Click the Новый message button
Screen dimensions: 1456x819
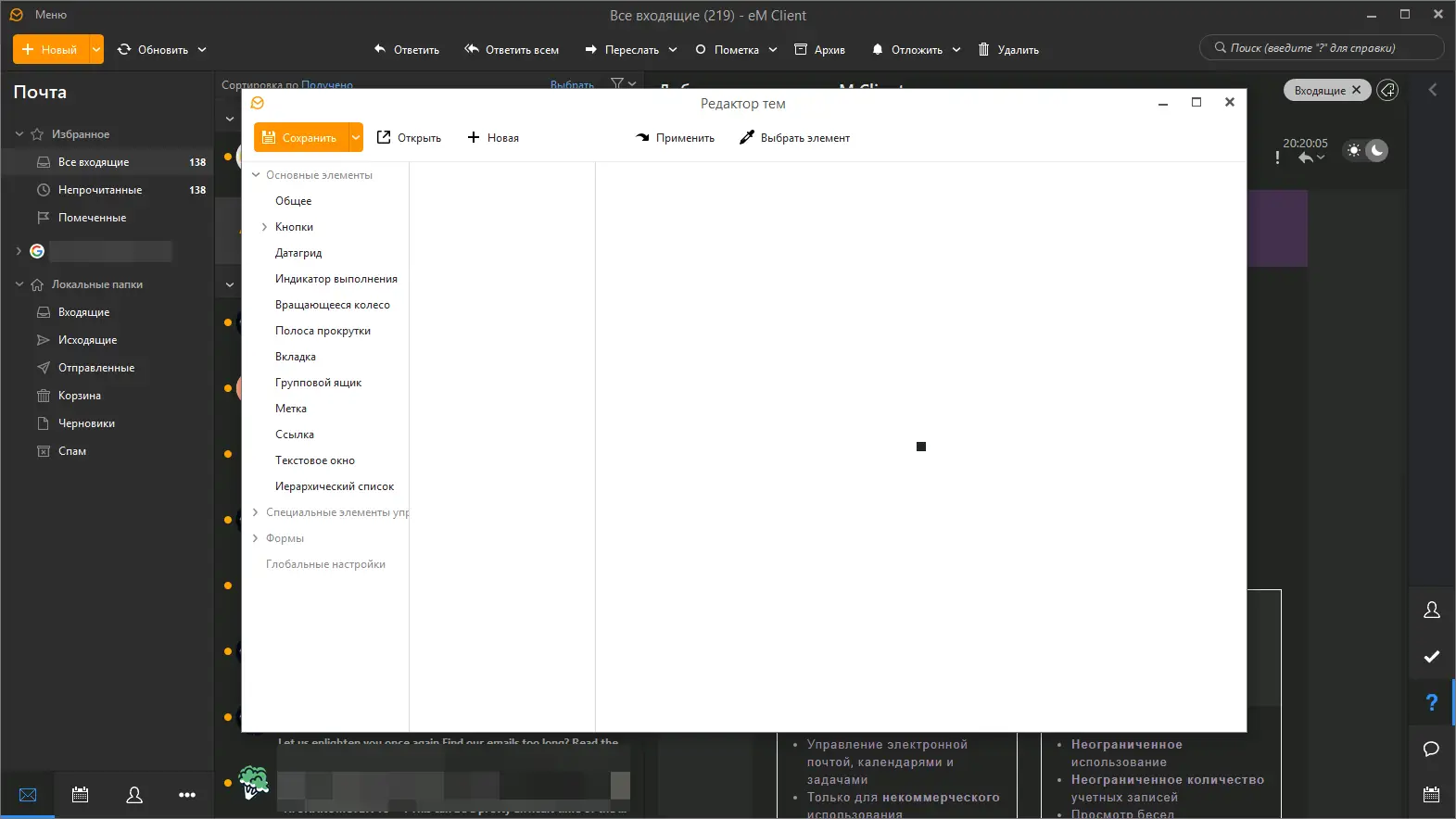(x=51, y=50)
